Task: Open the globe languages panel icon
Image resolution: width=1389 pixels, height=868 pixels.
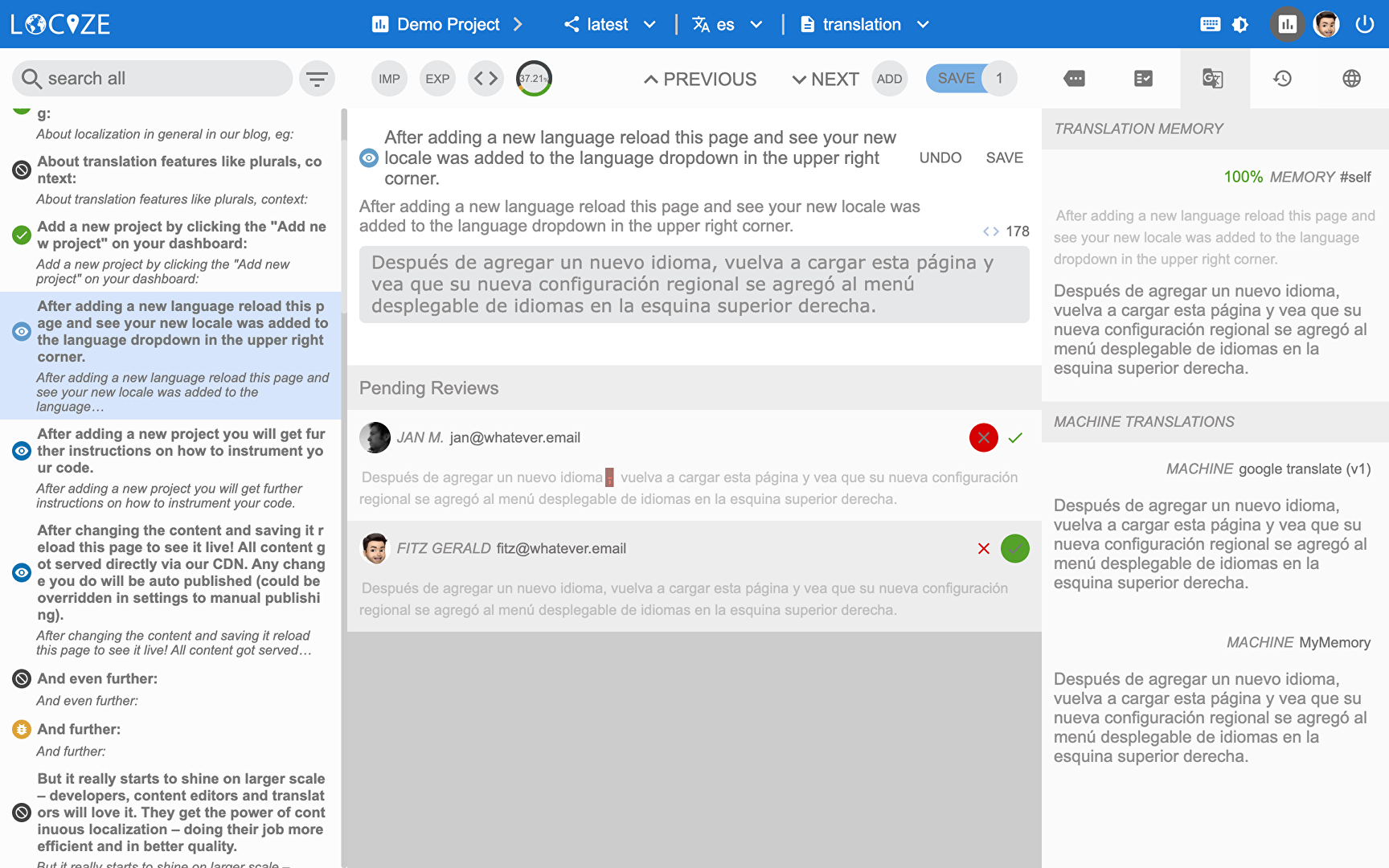Action: tap(1351, 79)
